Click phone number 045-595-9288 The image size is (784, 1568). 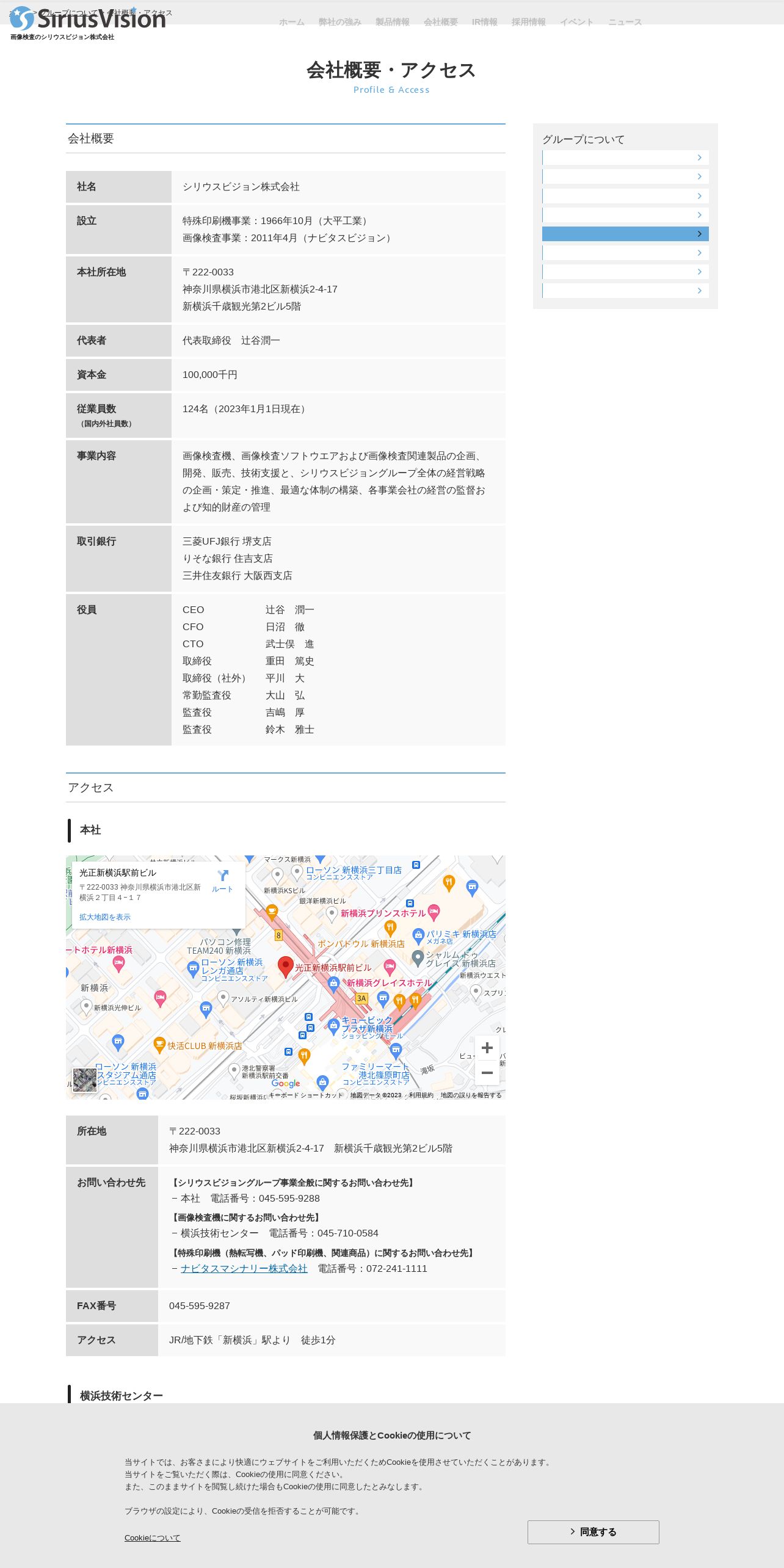pyautogui.click(x=289, y=1198)
